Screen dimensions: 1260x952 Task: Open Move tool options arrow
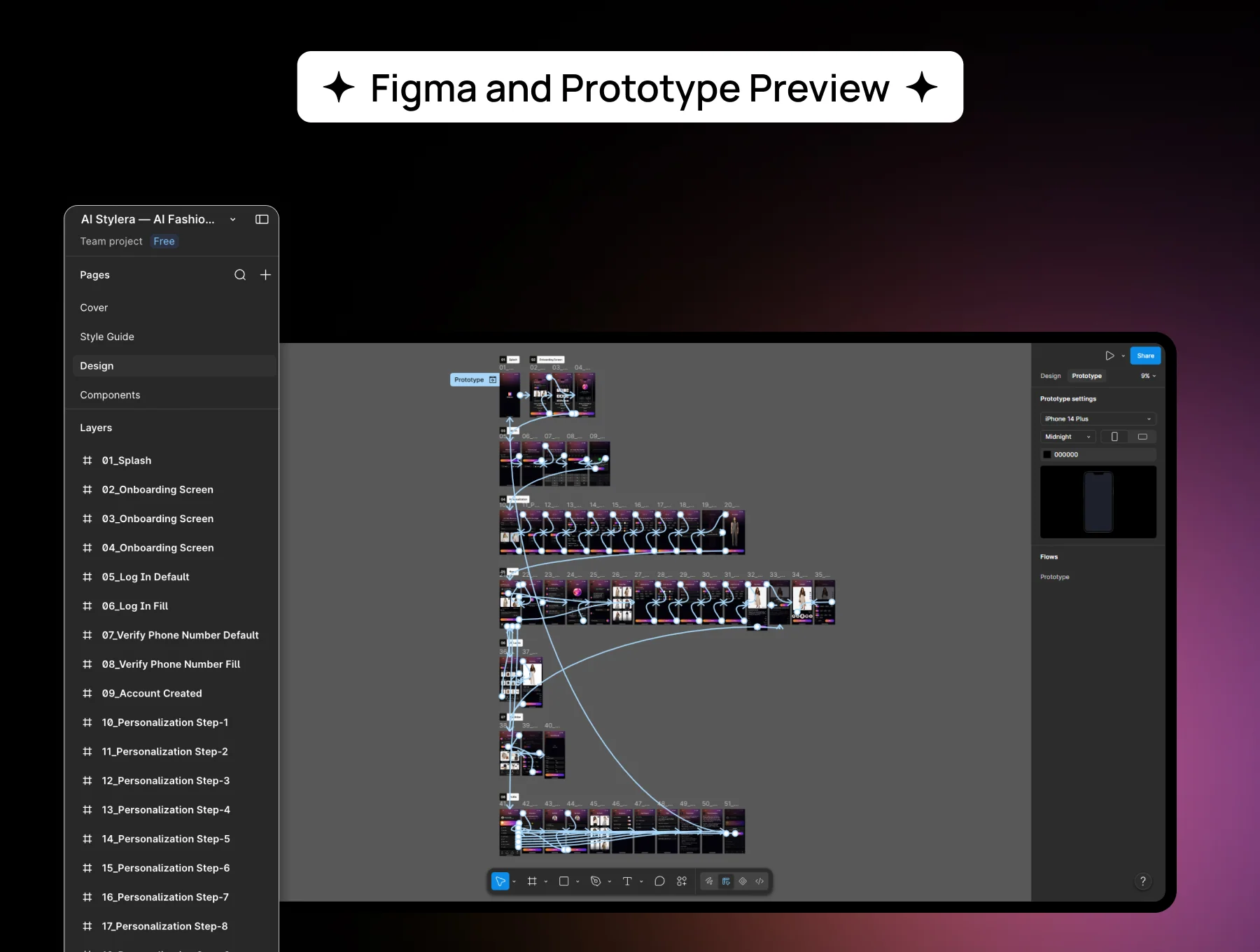(x=514, y=882)
